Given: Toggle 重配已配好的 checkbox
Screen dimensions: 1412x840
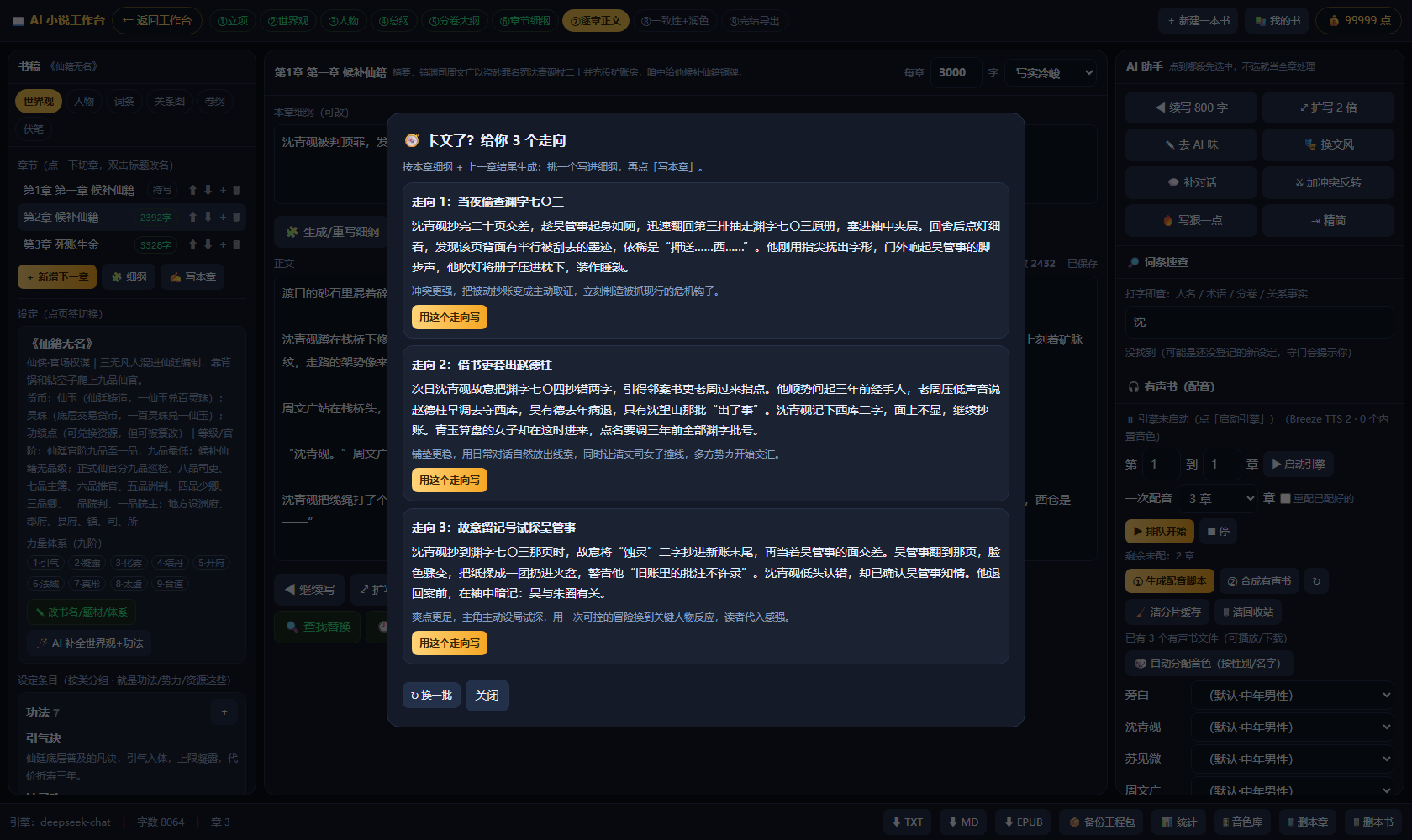Looking at the screenshot, I should (x=1285, y=499).
